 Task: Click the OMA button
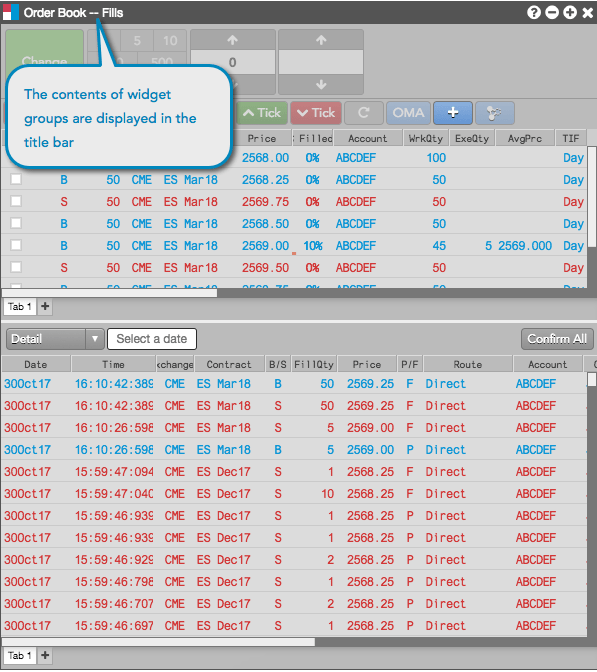(x=408, y=113)
